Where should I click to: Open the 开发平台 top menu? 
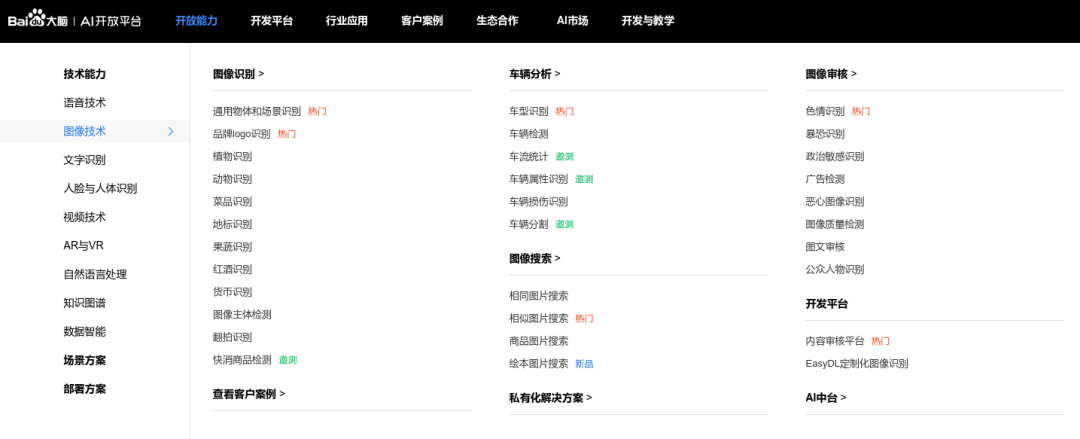pos(271,21)
